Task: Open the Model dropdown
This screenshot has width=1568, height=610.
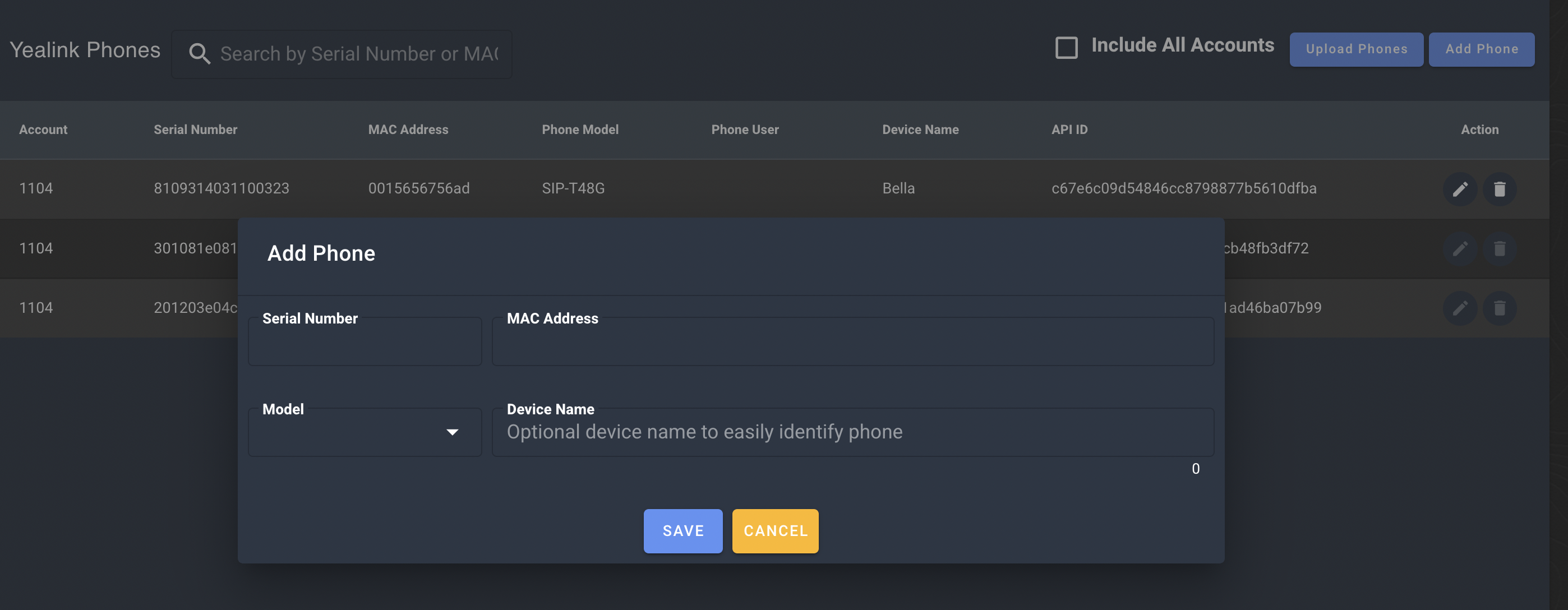Action: 365,432
